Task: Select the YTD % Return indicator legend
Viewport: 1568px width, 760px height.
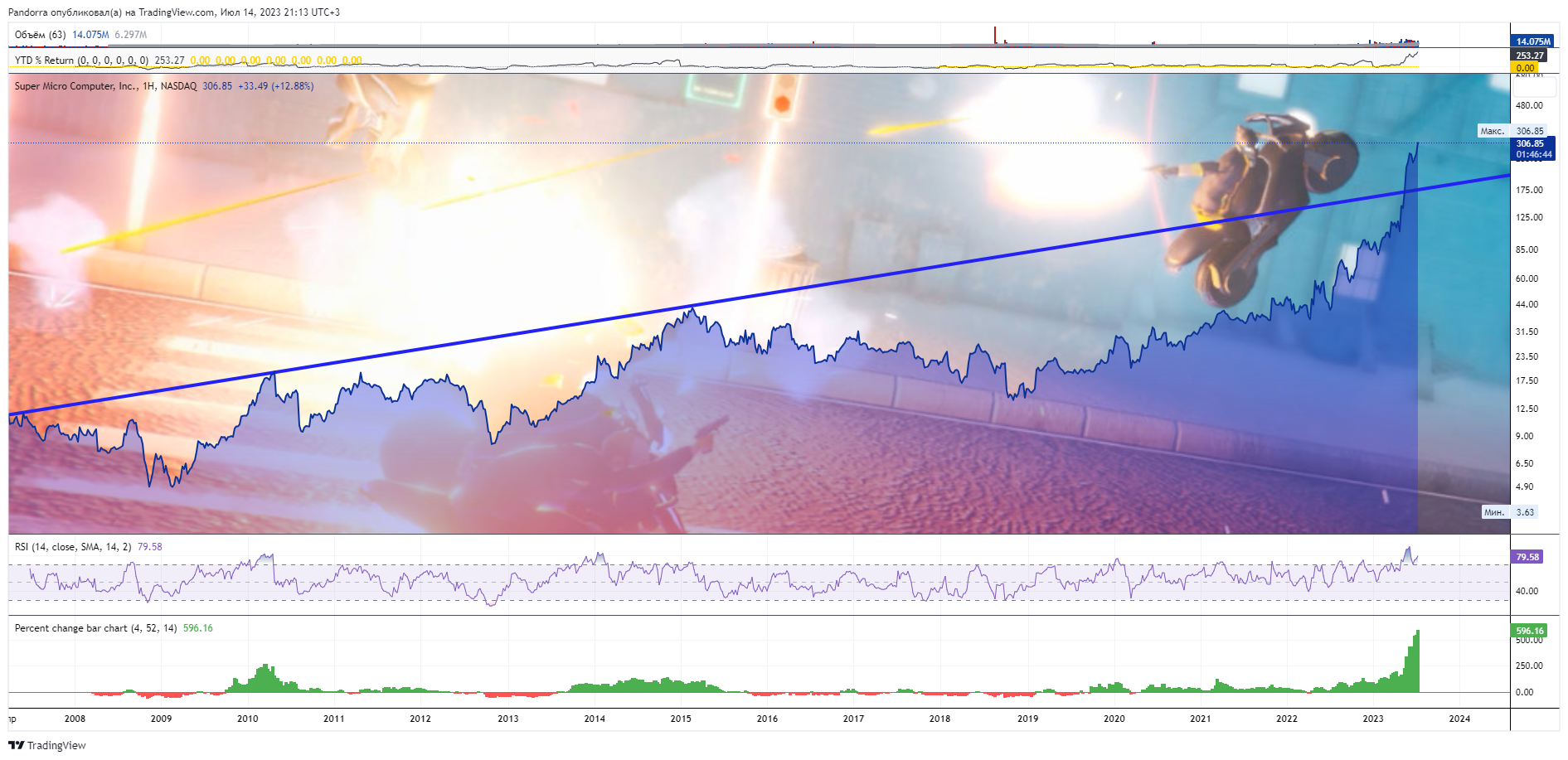Action: (x=81, y=61)
